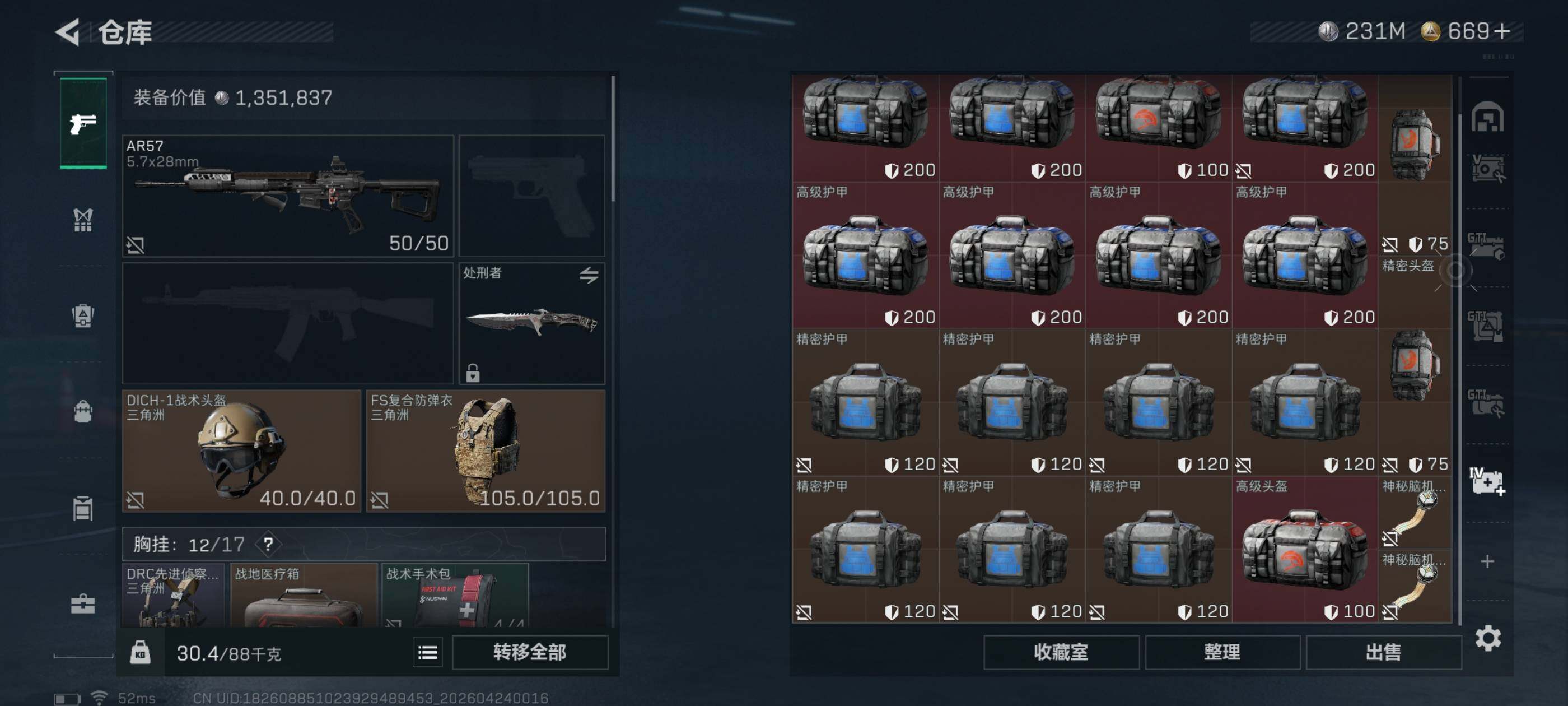Select the AR57 rifle slot

click(288, 196)
